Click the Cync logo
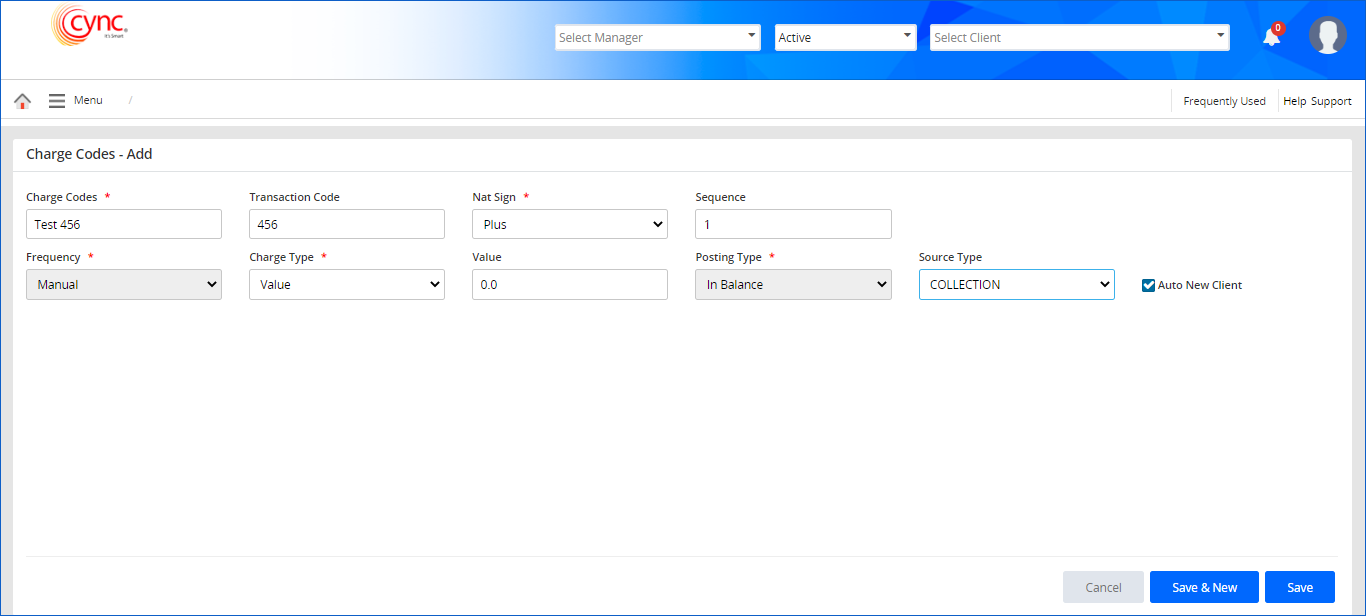Viewport: 1366px width, 616px height. tap(89, 26)
